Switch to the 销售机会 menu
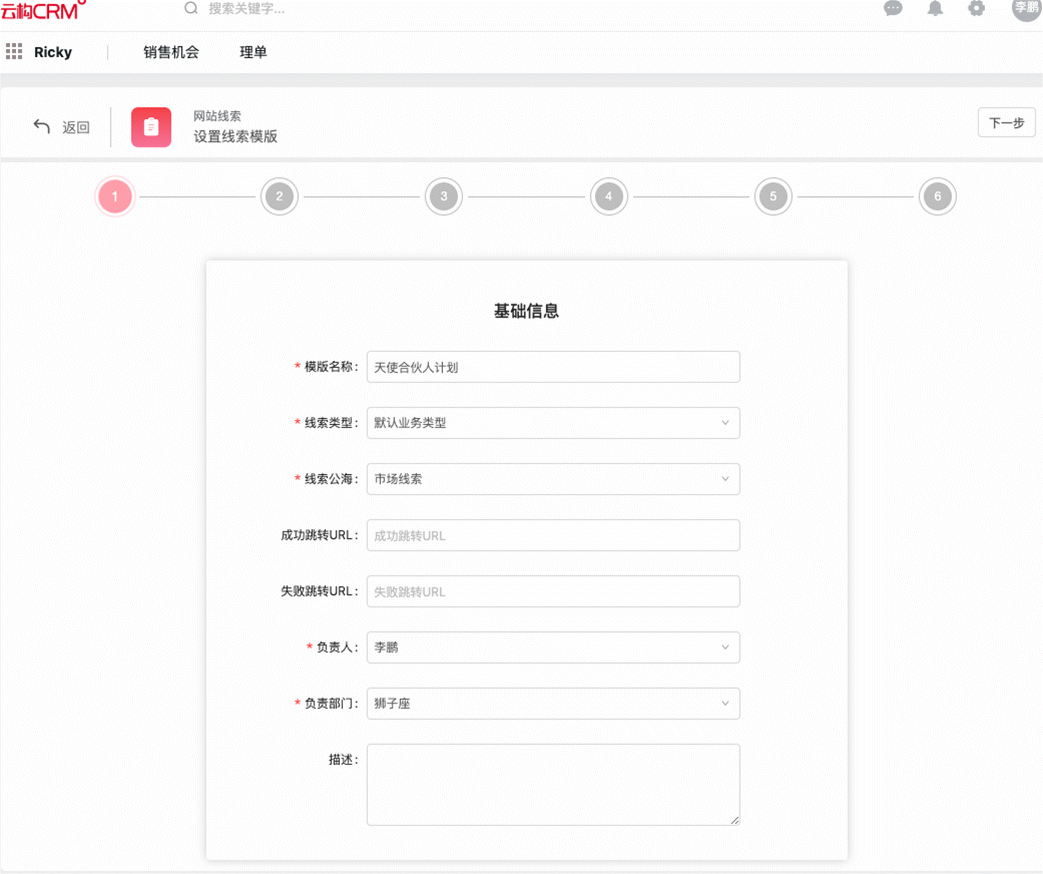Viewport: 1043px width, 874px height. pyautogui.click(x=171, y=52)
